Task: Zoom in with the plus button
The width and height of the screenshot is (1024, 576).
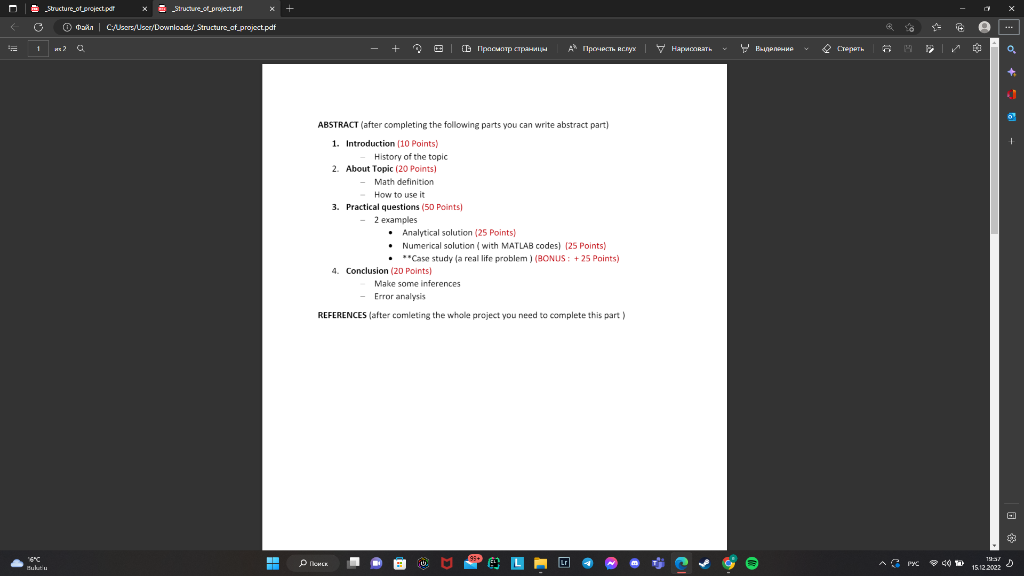Action: pos(396,47)
